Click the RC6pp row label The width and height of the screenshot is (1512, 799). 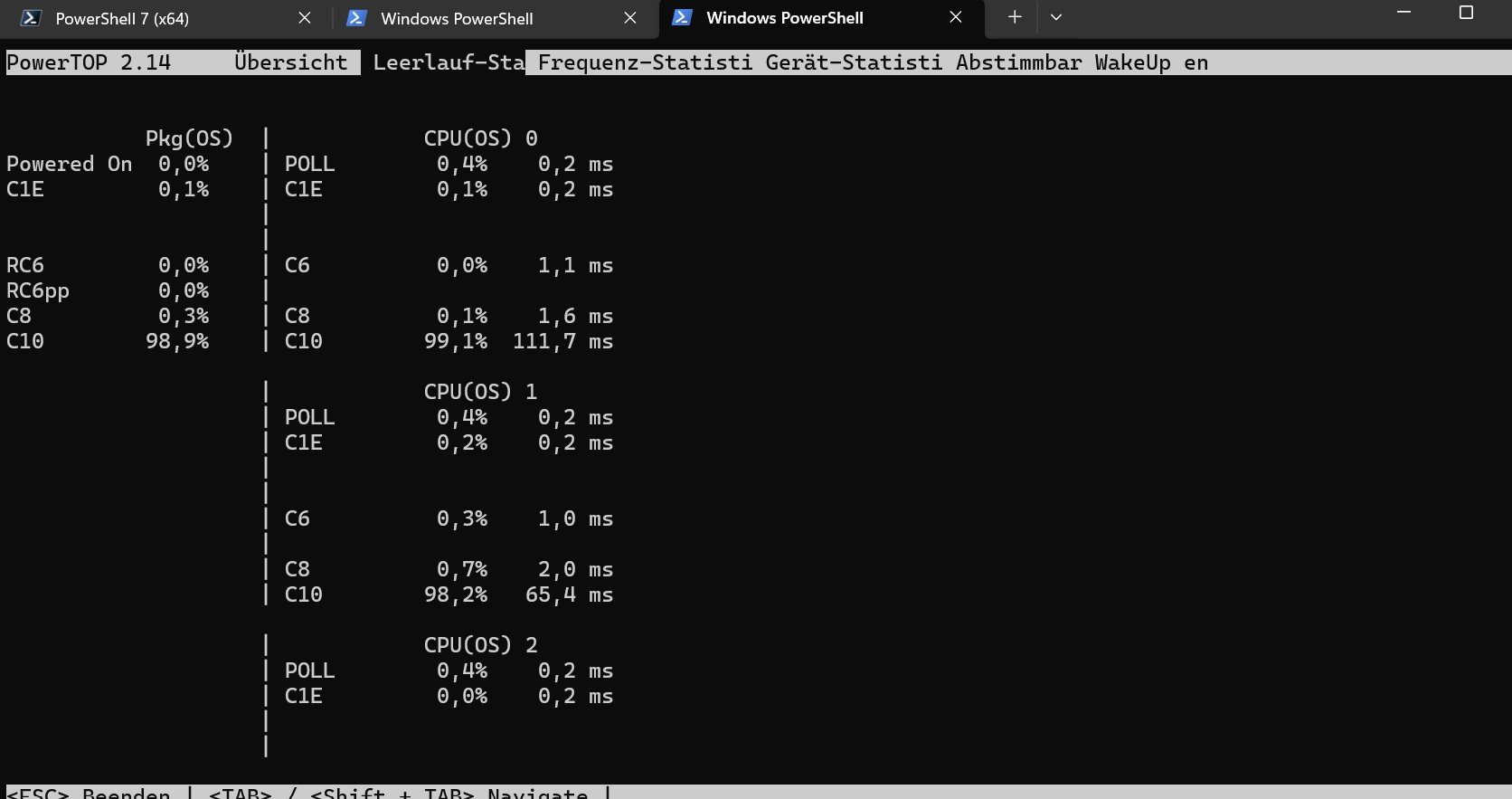click(x=38, y=290)
